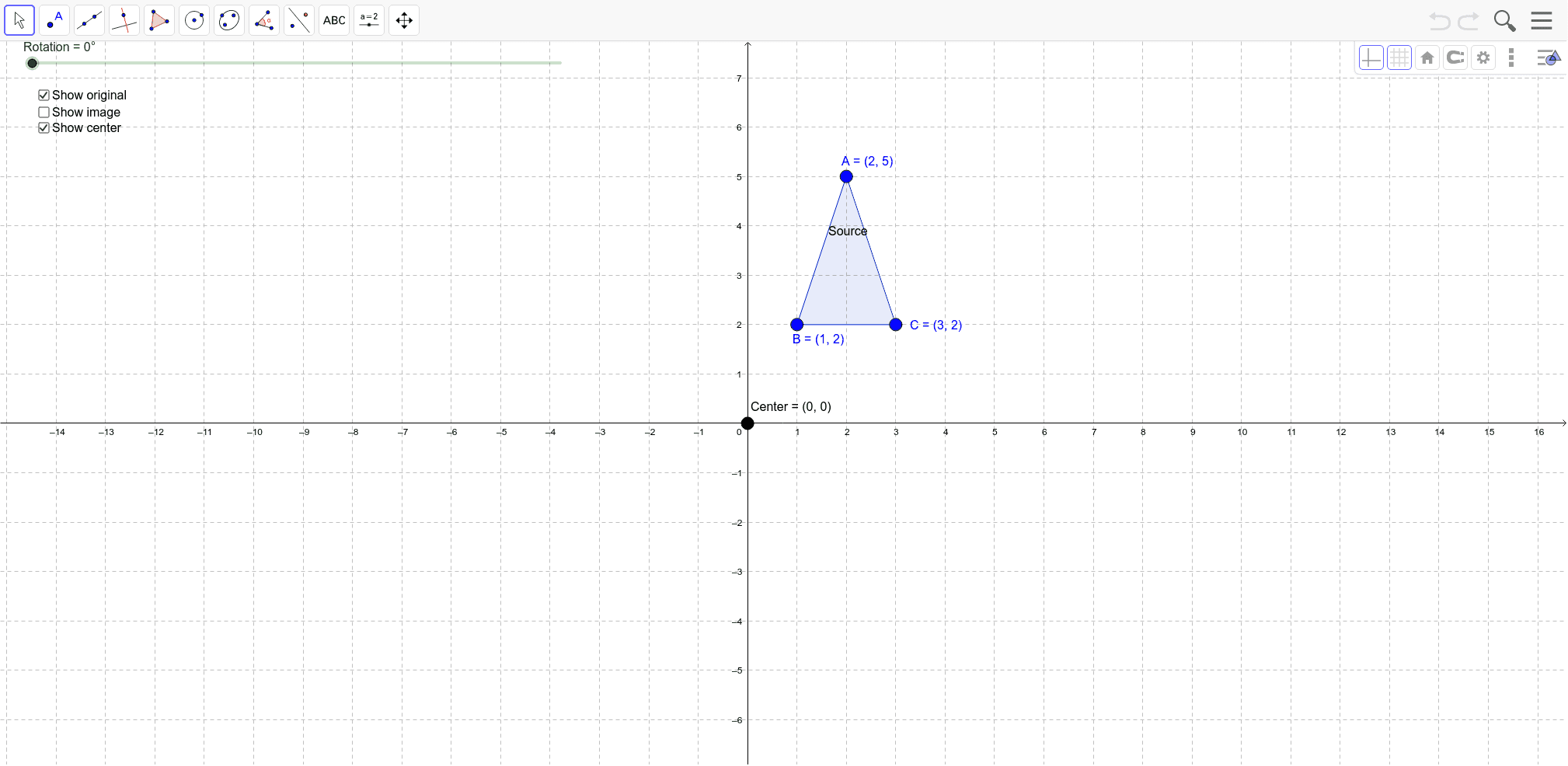This screenshot has width=1568, height=766.
Task: Select the Angle measurement tool
Action: (x=263, y=20)
